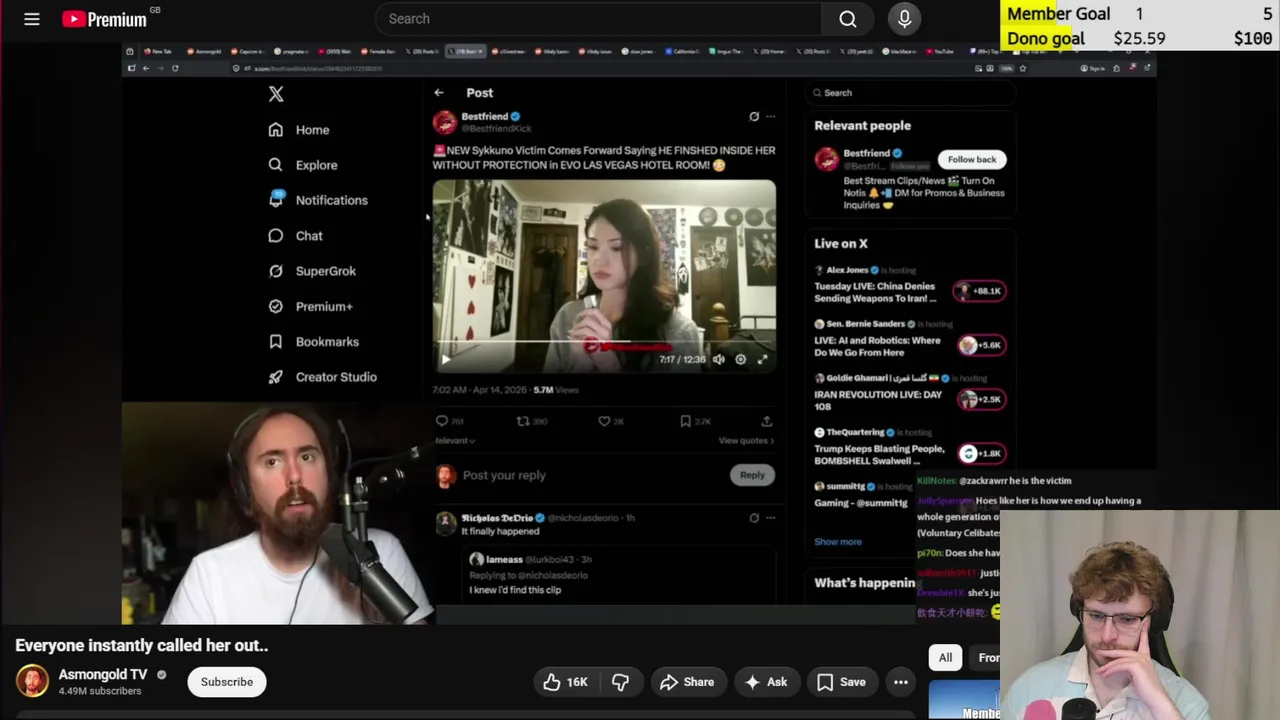
Task: Open Creator Studio in X sidebar
Action: pos(322,377)
